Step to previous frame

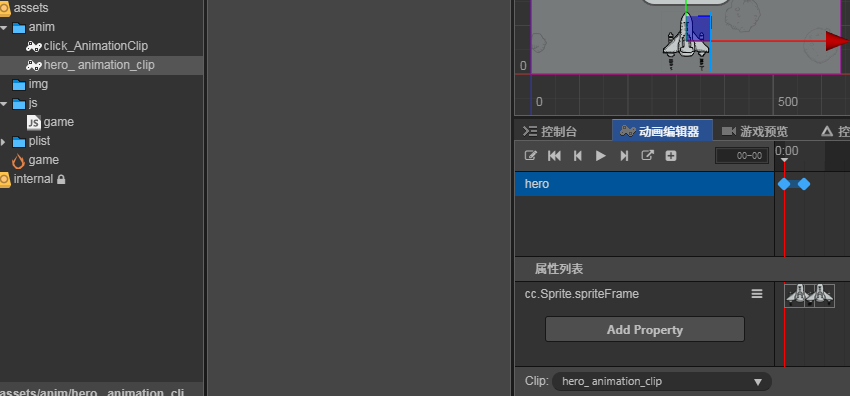[577, 156]
